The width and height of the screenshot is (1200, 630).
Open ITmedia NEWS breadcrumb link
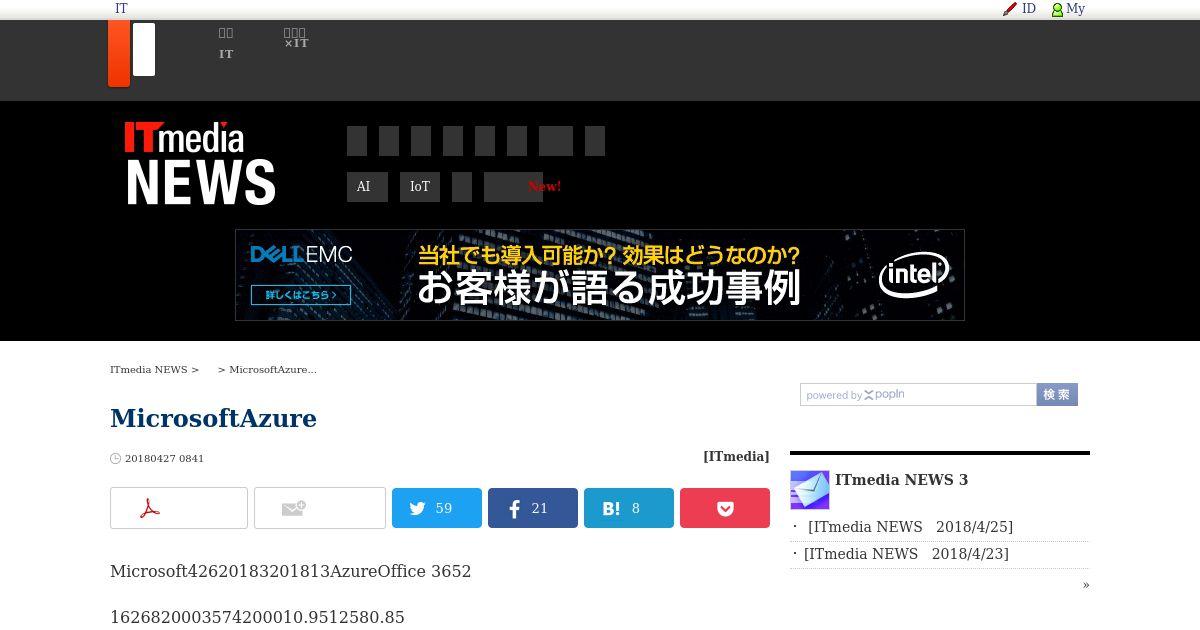coord(149,370)
